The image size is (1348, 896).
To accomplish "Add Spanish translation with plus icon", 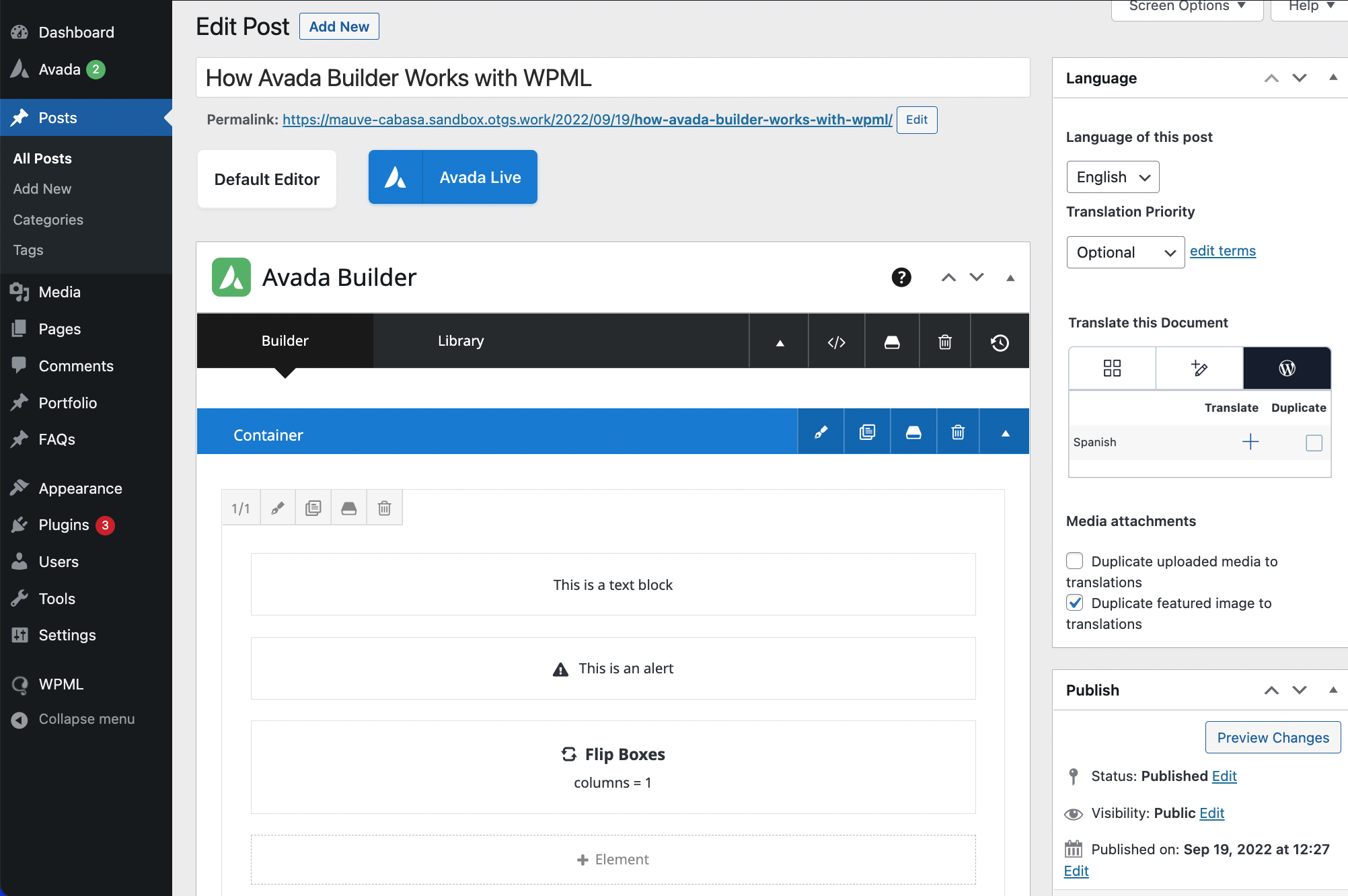I will point(1250,442).
